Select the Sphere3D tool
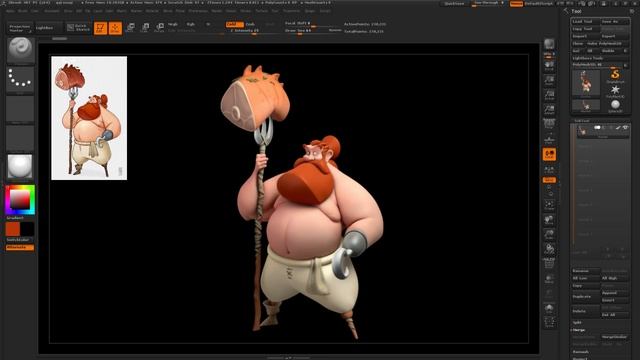The width and height of the screenshot is (640, 360). click(x=615, y=106)
